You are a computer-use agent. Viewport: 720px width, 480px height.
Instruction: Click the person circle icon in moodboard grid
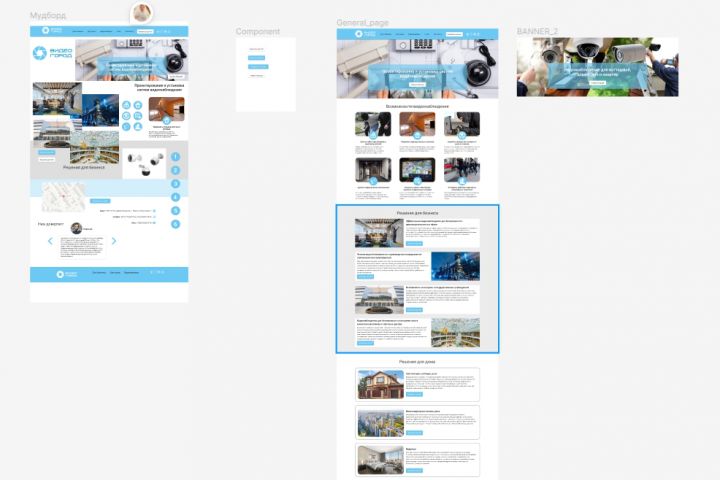(x=138, y=127)
